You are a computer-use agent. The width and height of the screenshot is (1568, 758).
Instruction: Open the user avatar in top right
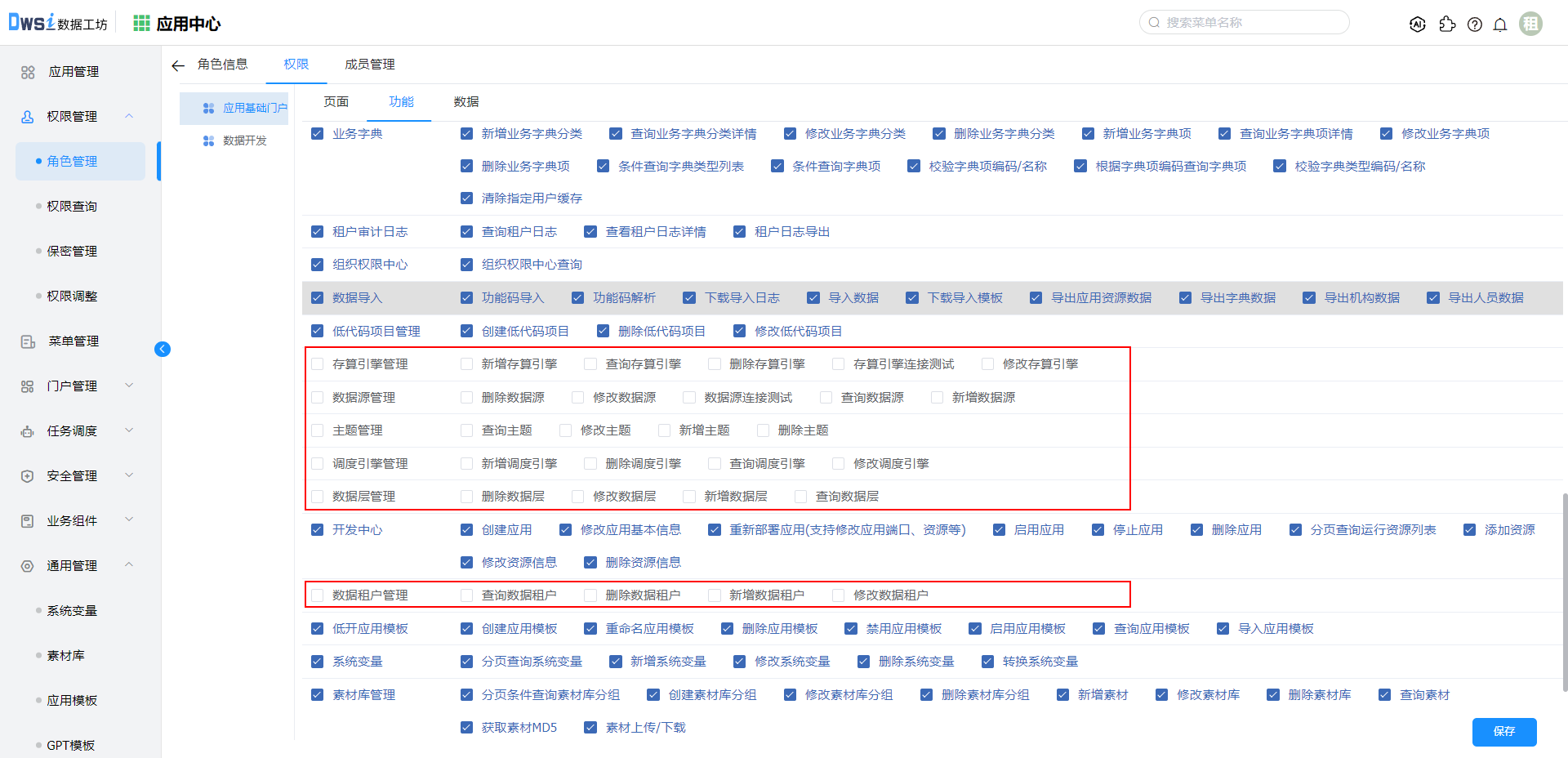click(1530, 24)
